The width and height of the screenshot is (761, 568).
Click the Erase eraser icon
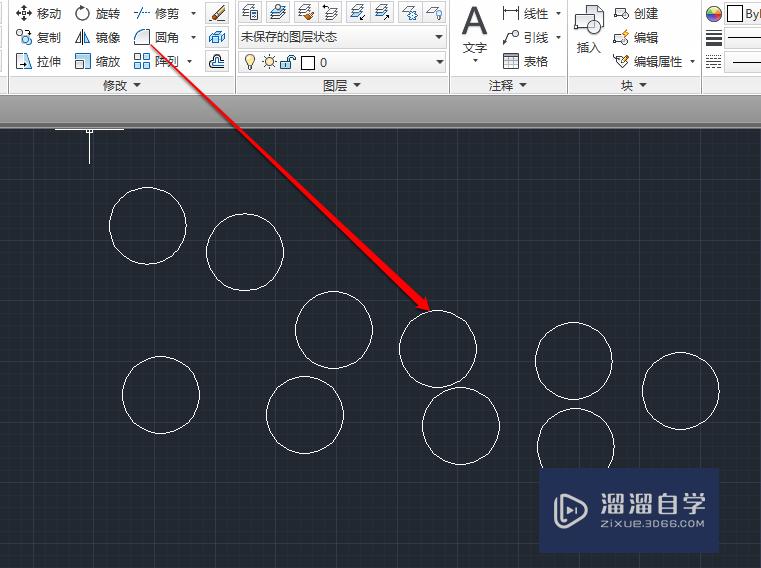[217, 13]
